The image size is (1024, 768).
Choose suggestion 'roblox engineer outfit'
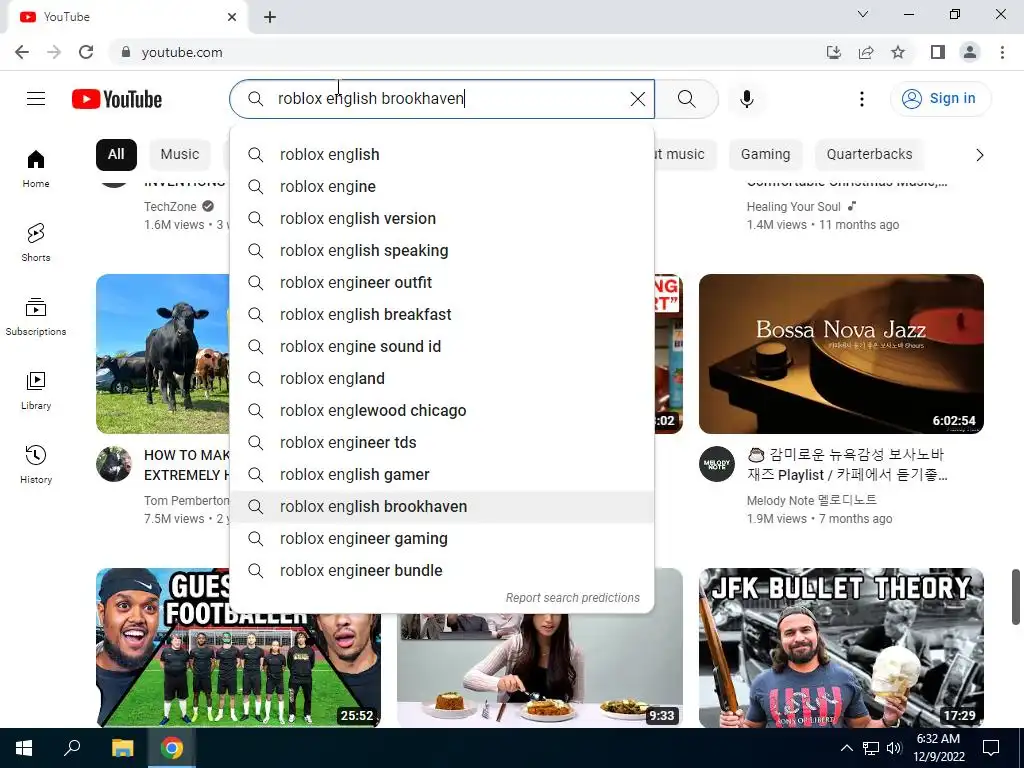click(x=442, y=283)
